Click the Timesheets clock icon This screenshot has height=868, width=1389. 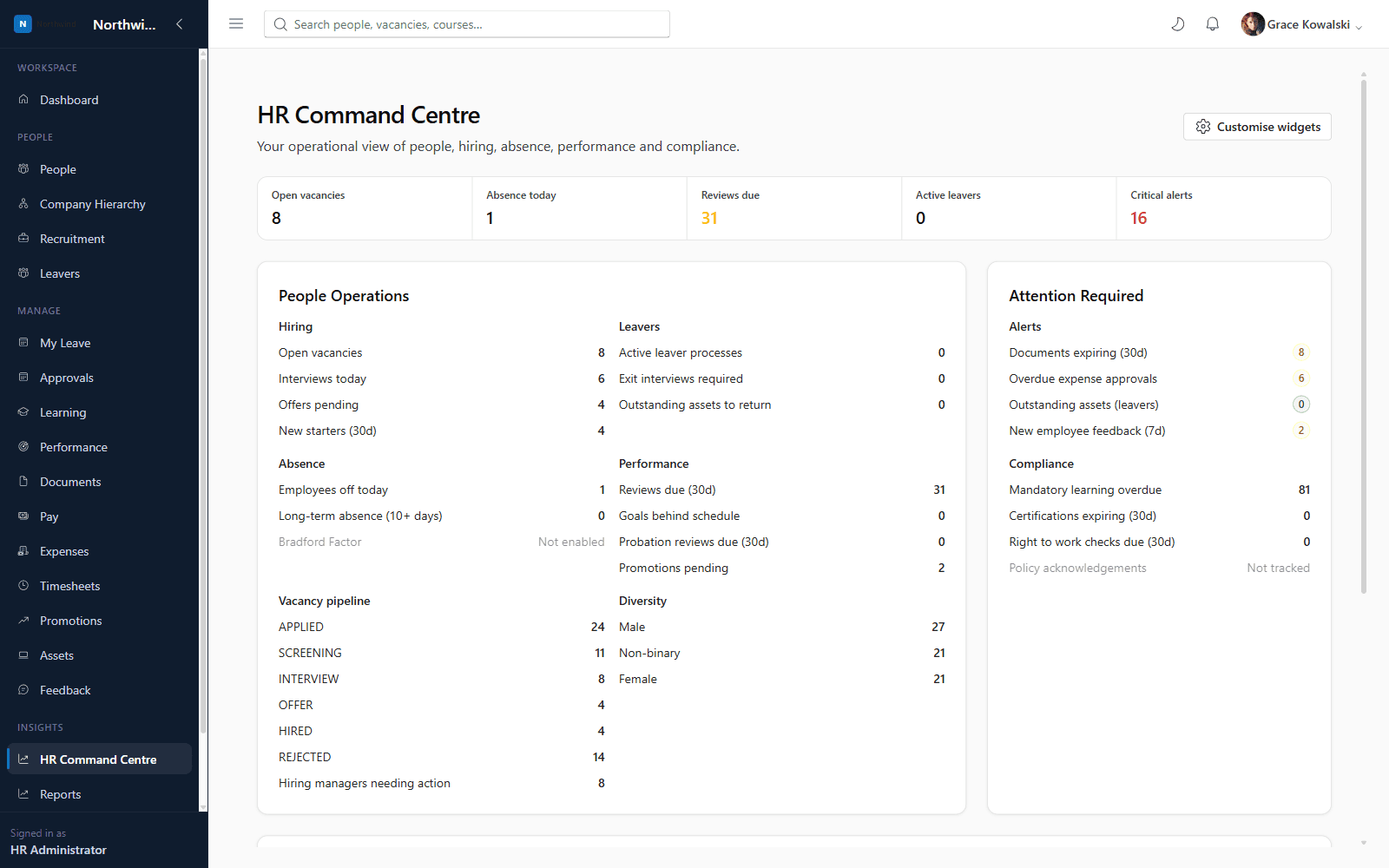pyautogui.click(x=23, y=586)
